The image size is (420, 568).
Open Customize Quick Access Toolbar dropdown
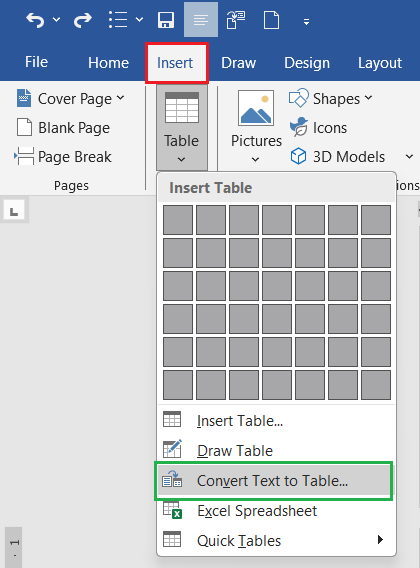point(307,22)
